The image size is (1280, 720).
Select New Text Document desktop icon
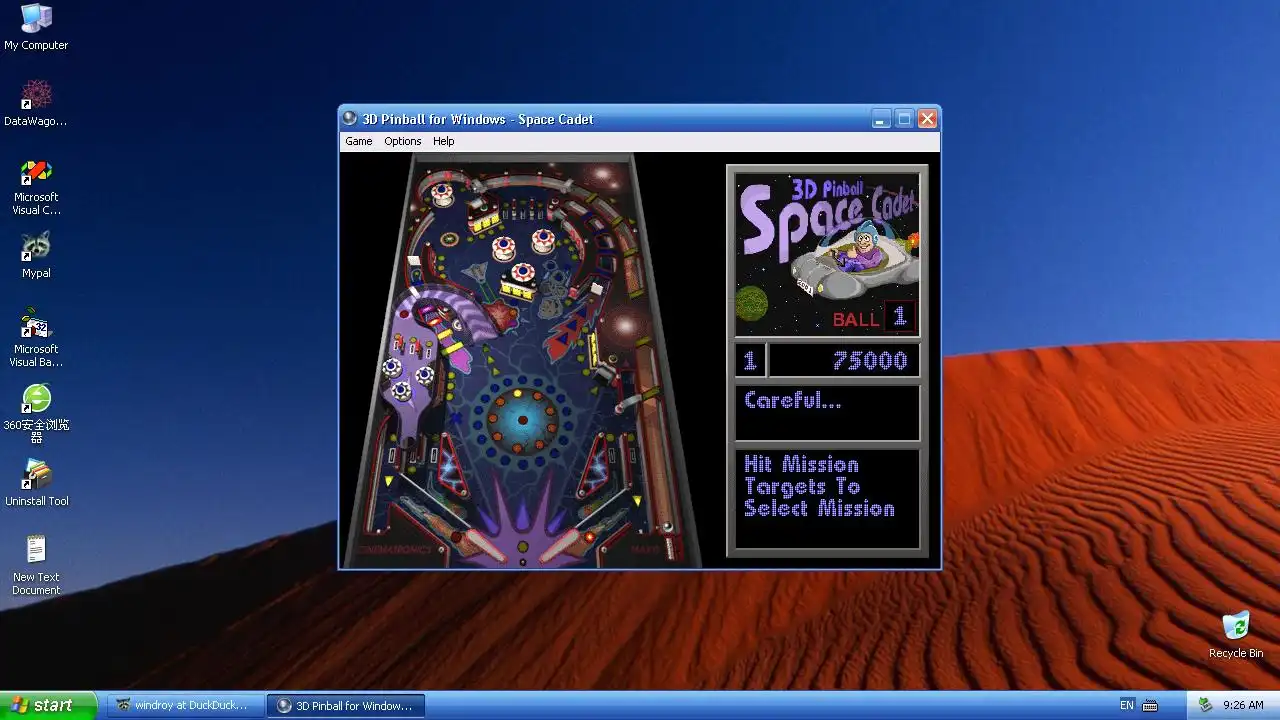coord(36,565)
